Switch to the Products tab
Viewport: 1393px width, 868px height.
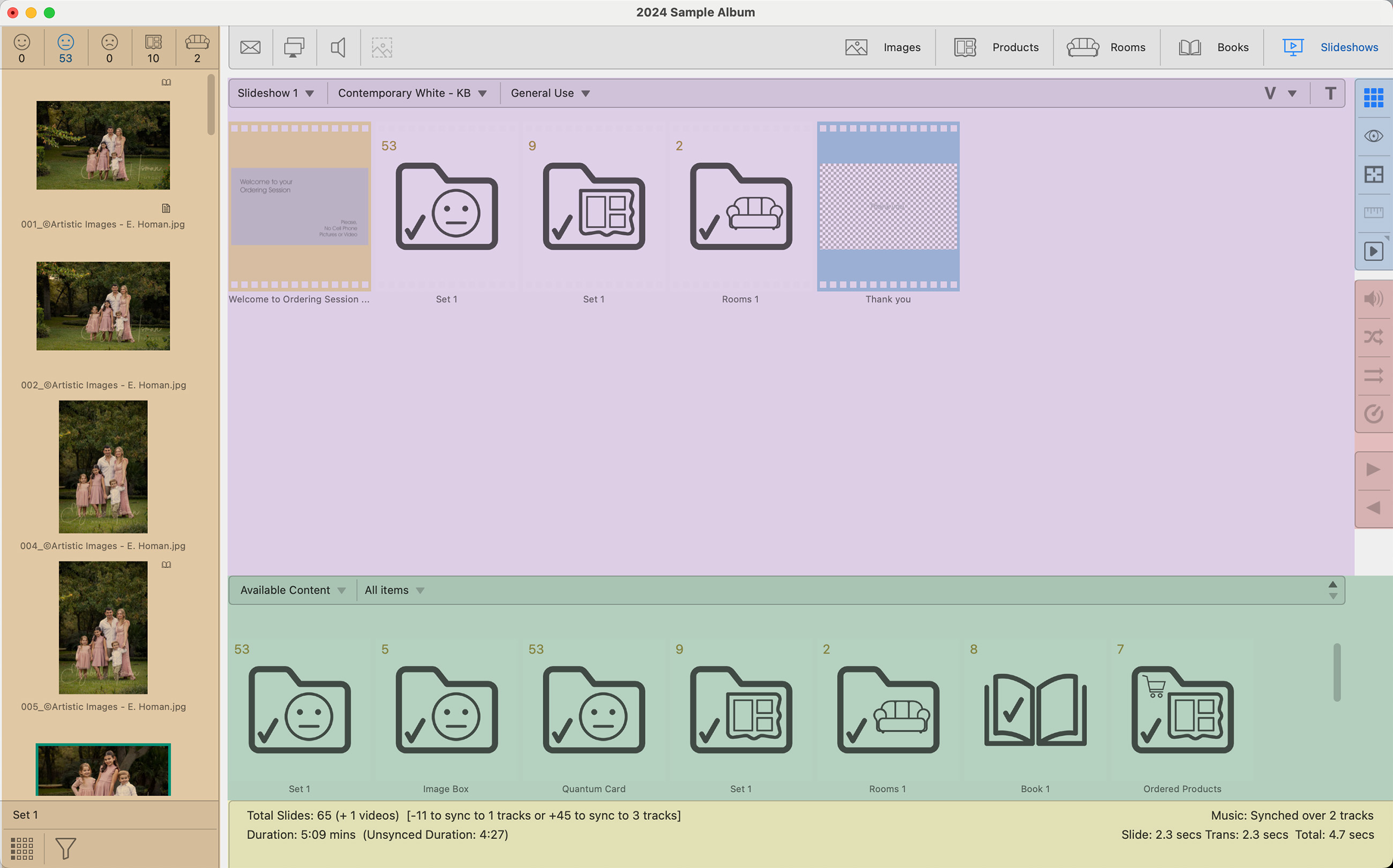coord(997,47)
